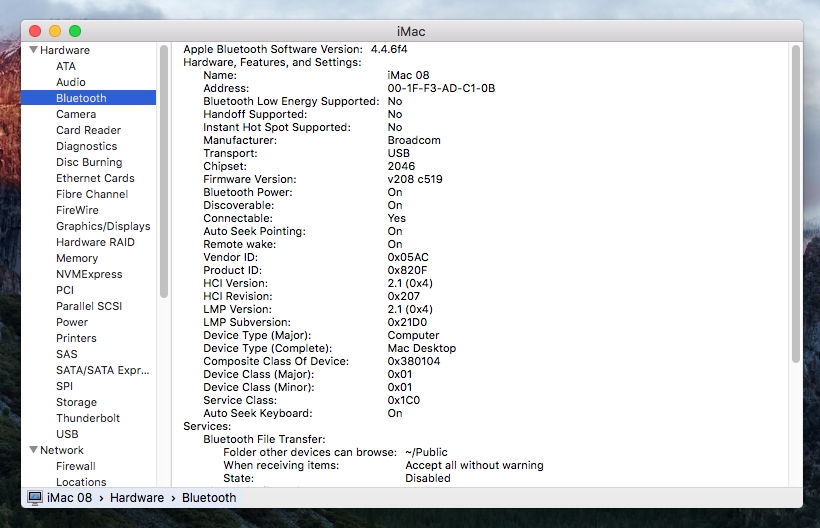Select the highlighted Bluetooth sidebar item
Viewport: 820px width, 528px height.
[88, 98]
